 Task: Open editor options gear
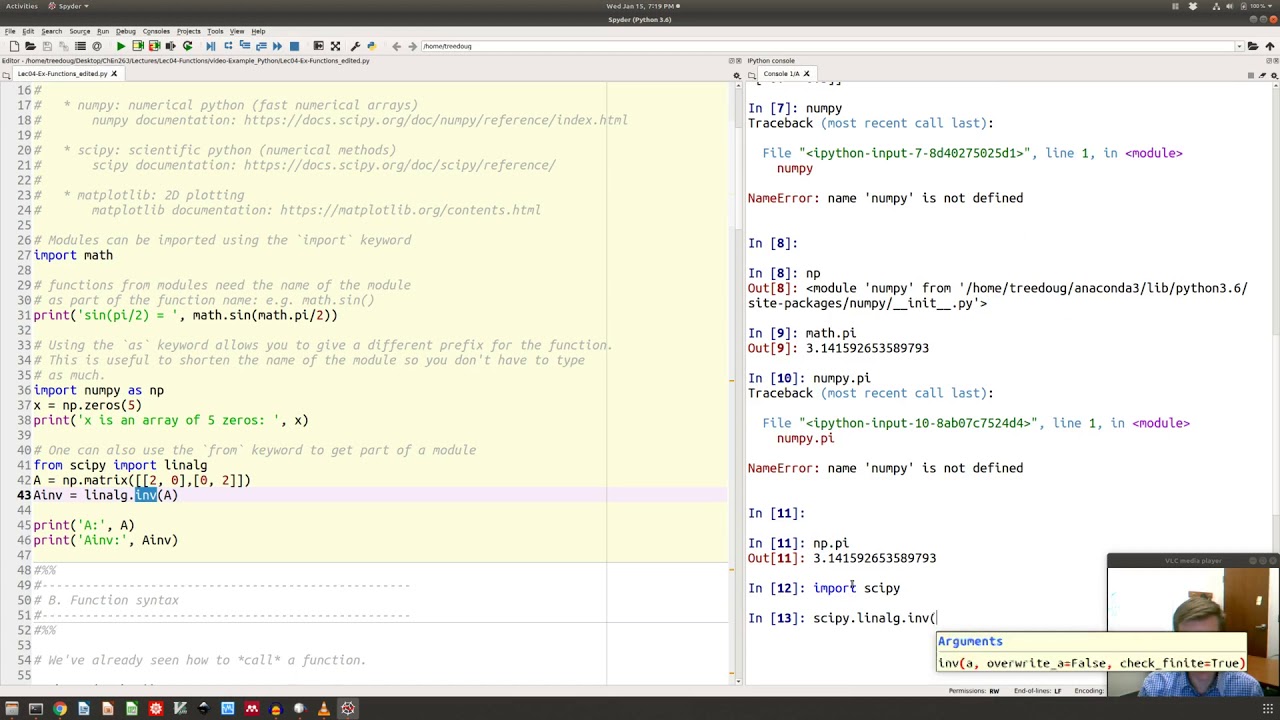point(737,74)
